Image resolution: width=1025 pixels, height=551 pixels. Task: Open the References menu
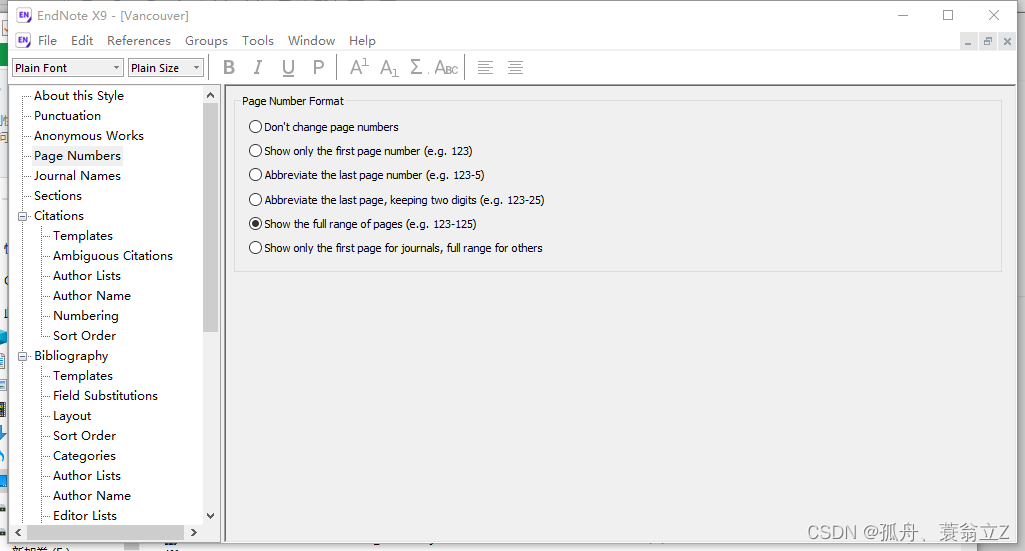point(139,41)
